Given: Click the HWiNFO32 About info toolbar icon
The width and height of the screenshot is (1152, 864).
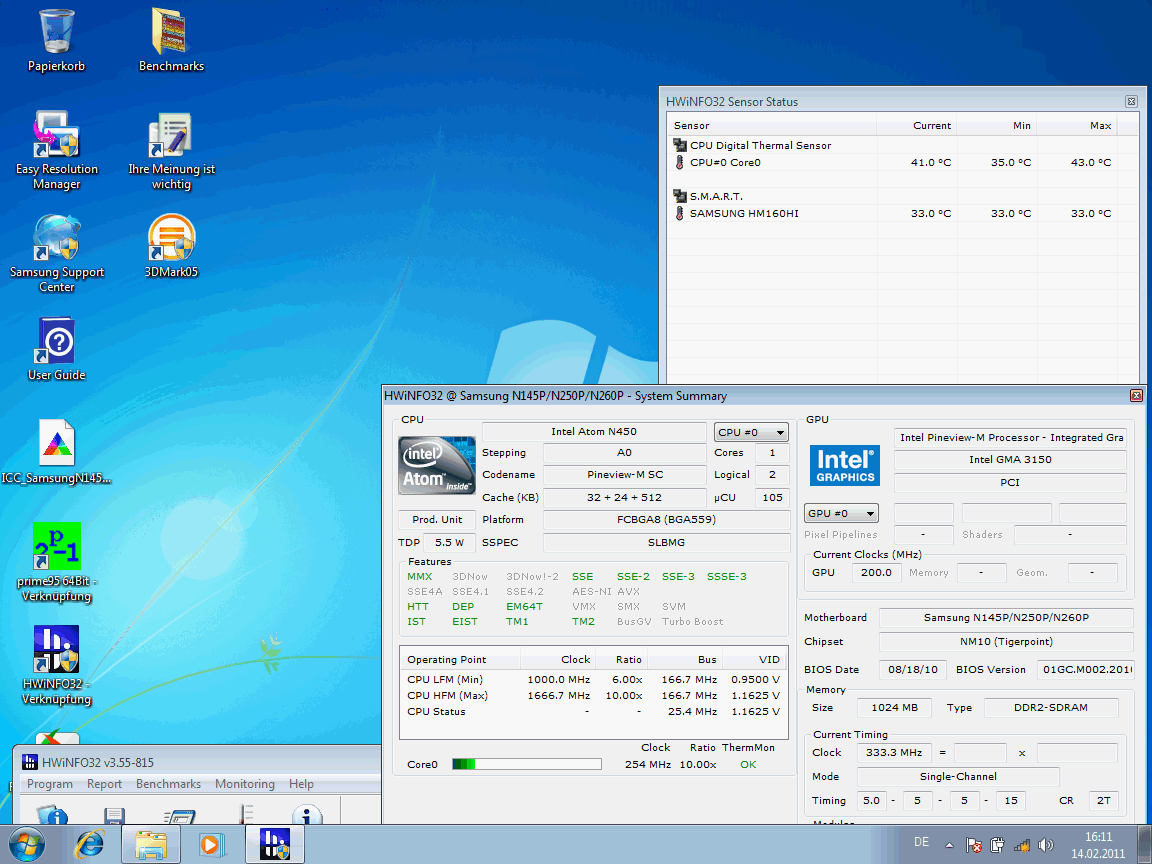Looking at the screenshot, I should [307, 815].
